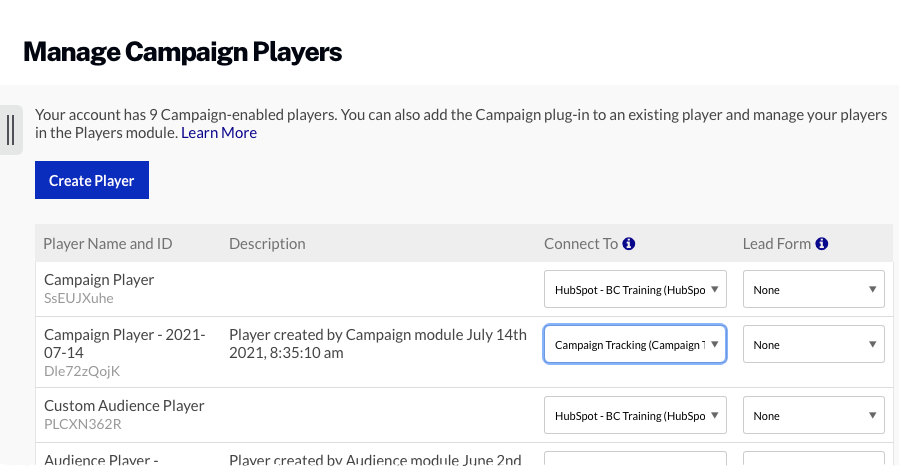This screenshot has height=466, width=899.
Task: Click the player ID Dle72zQojK
Action: (82, 371)
